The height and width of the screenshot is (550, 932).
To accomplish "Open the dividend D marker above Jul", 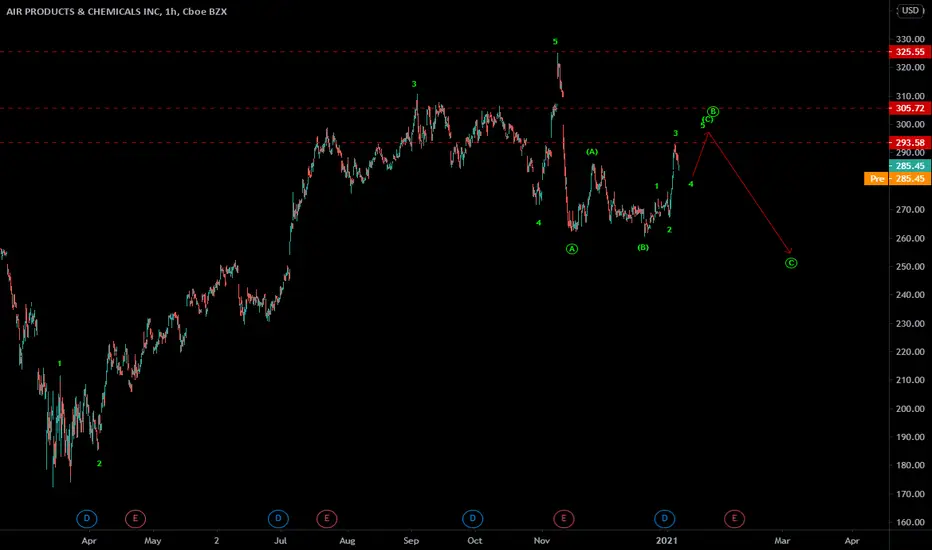I will [x=278, y=518].
